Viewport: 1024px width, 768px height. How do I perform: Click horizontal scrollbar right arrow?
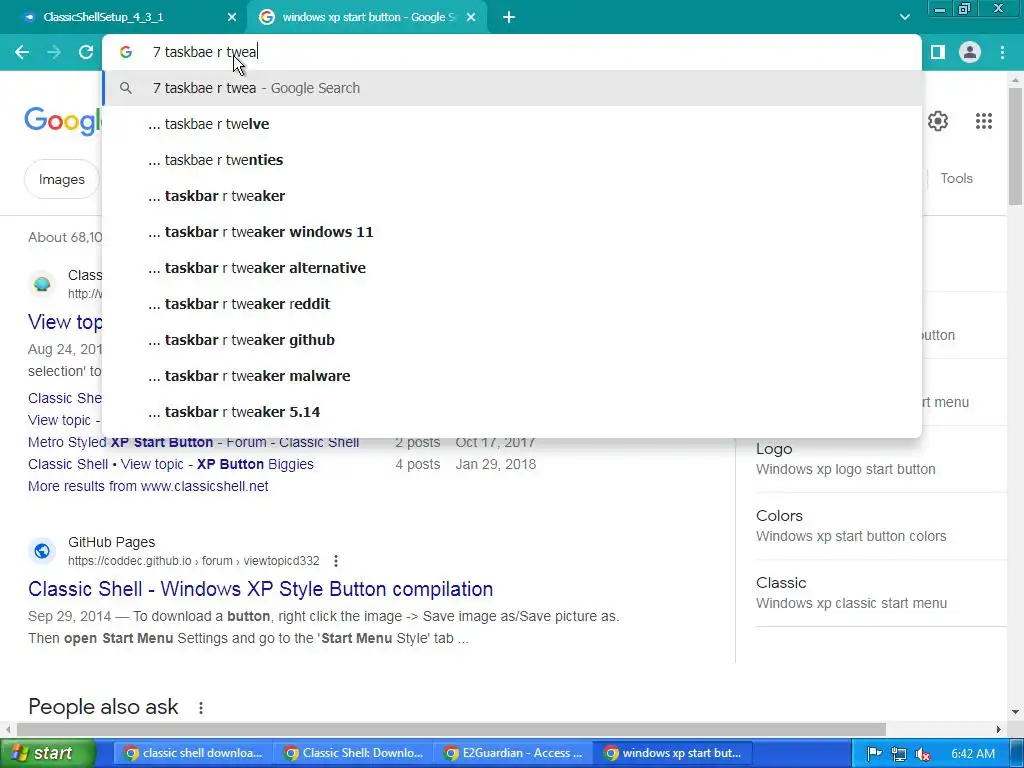click(999, 729)
